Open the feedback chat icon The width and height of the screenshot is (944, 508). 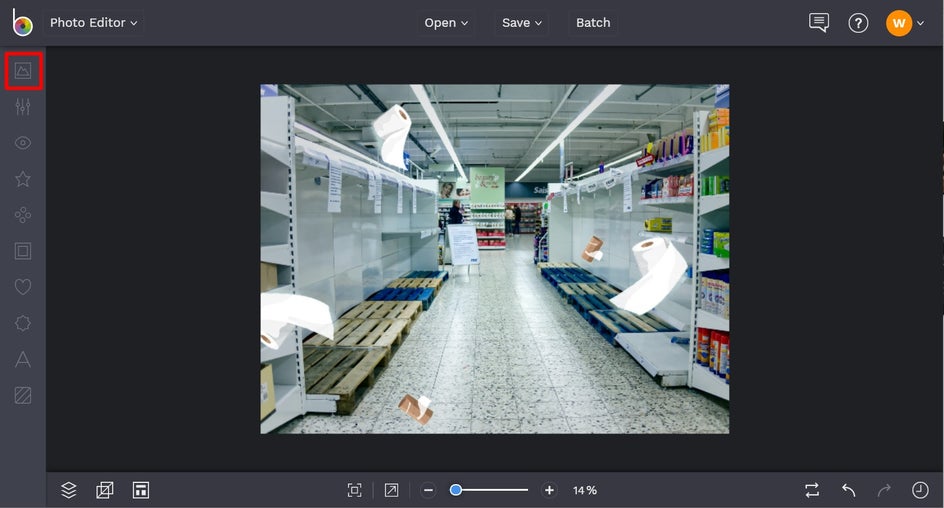[819, 23]
